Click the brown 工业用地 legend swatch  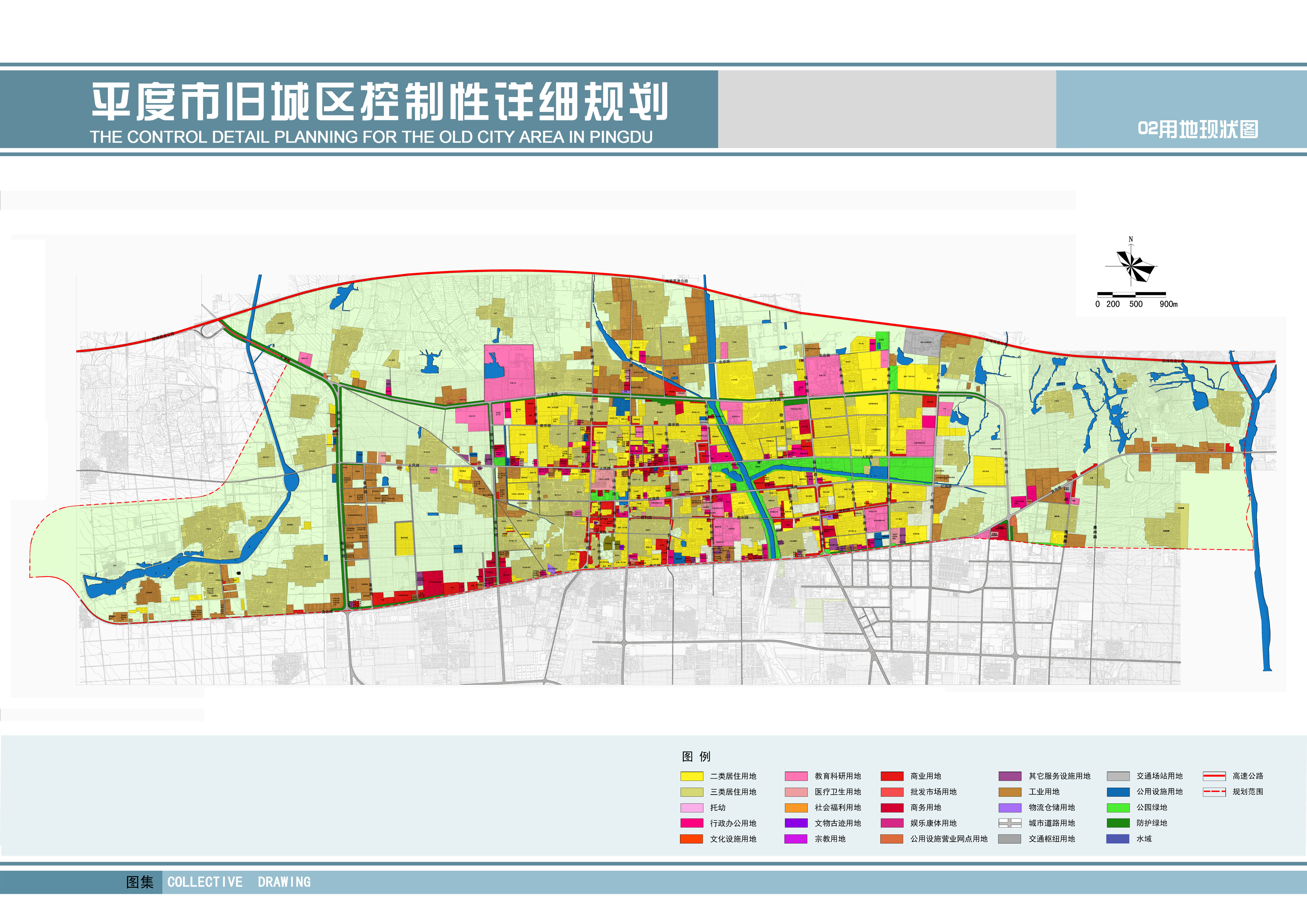coord(1010,792)
